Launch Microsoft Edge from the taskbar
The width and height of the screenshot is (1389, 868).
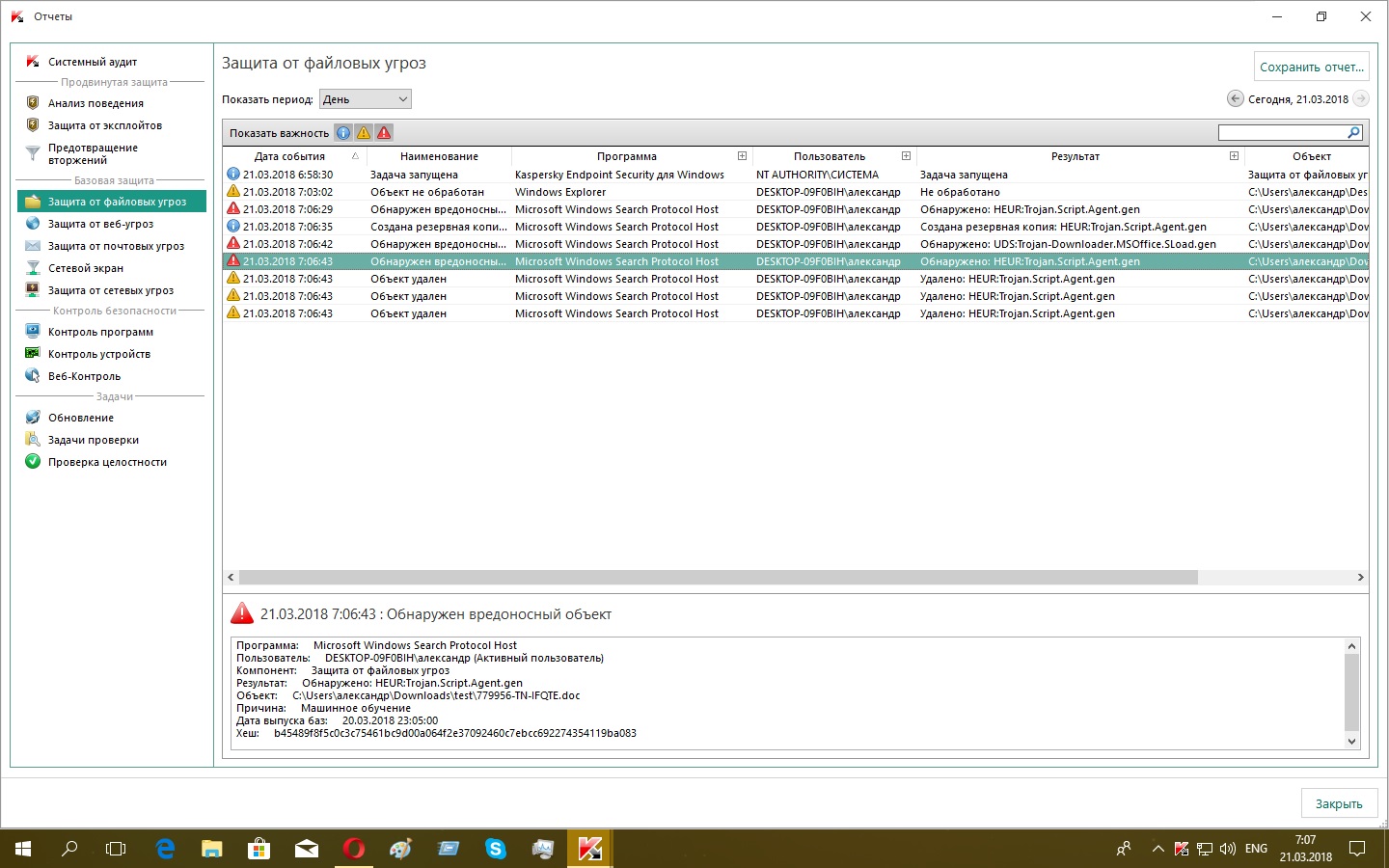(165, 849)
